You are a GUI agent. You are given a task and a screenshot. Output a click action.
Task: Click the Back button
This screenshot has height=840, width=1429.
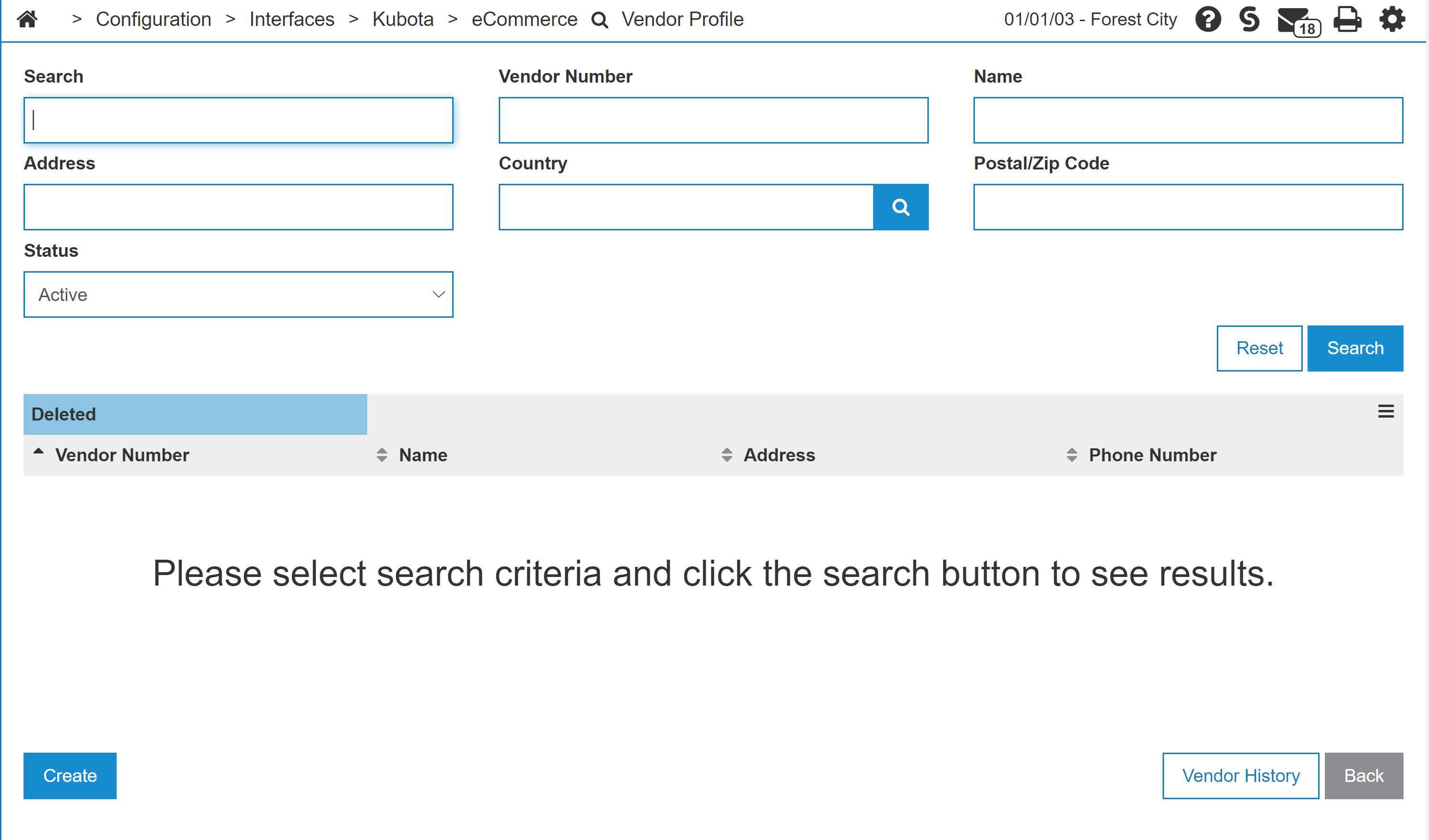[1364, 775]
